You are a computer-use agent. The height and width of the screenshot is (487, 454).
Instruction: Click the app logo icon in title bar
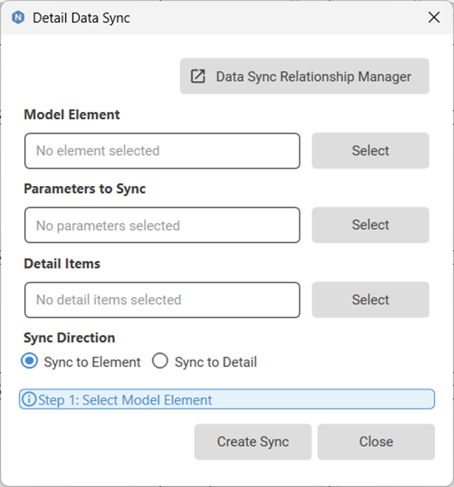pos(18,17)
